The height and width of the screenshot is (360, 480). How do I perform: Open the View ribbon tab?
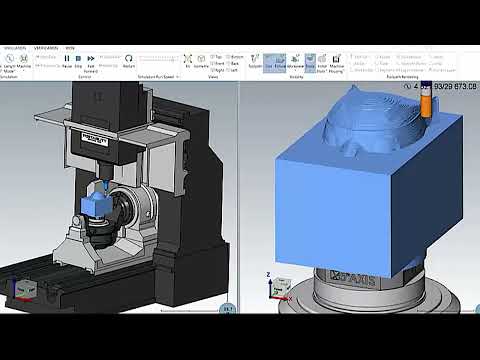click(x=70, y=48)
